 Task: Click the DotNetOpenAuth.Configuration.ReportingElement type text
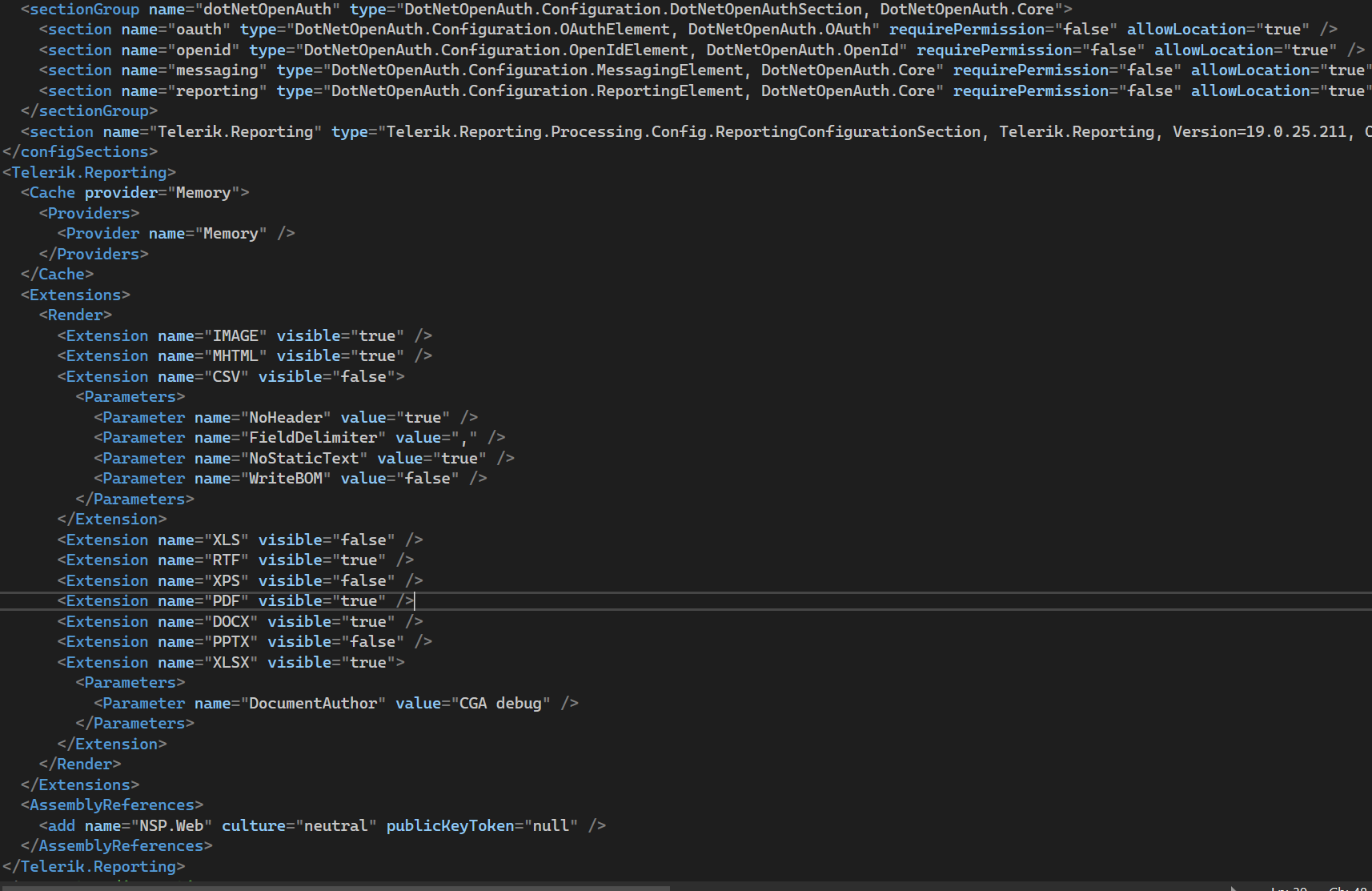[536, 90]
